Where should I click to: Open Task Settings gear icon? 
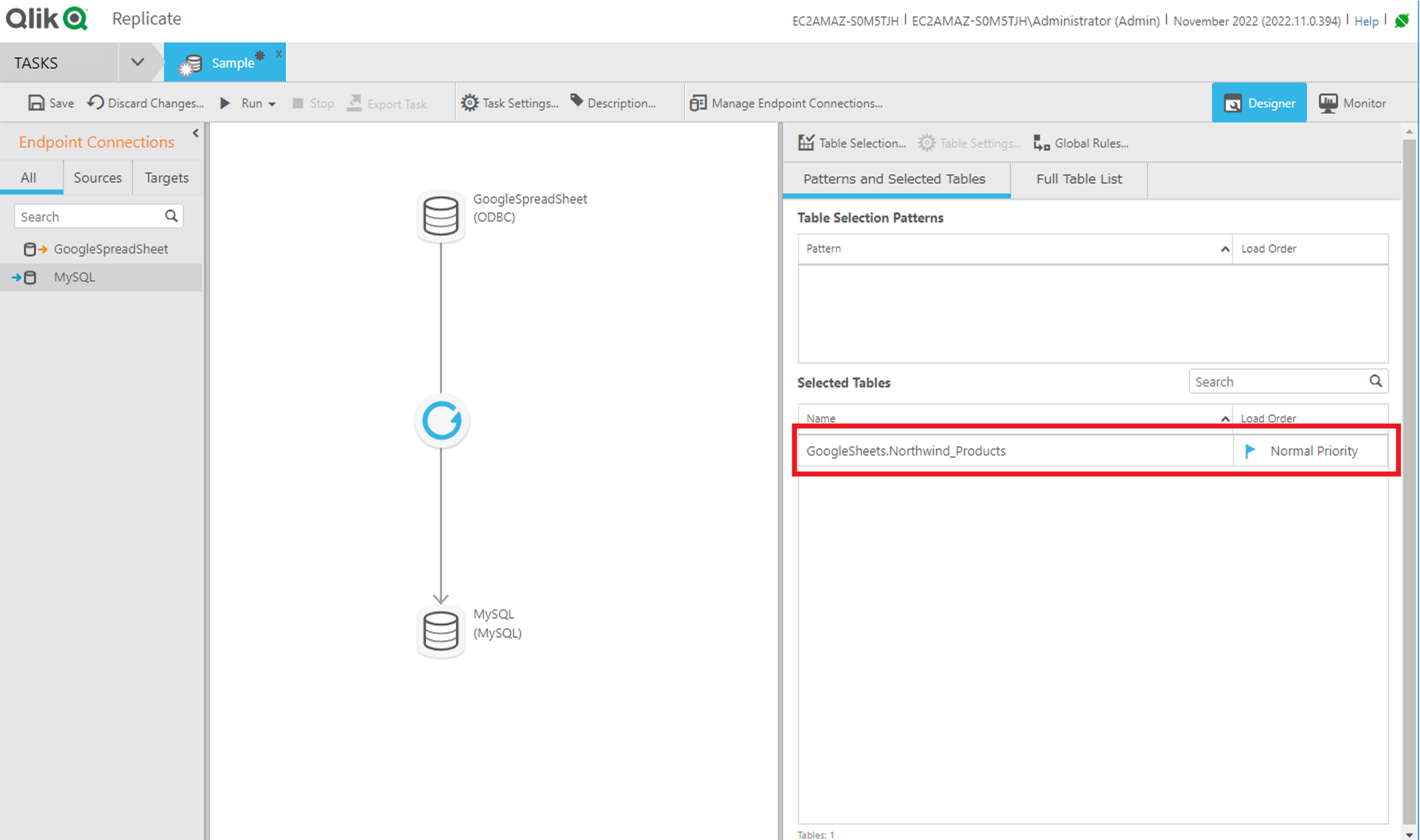(469, 102)
